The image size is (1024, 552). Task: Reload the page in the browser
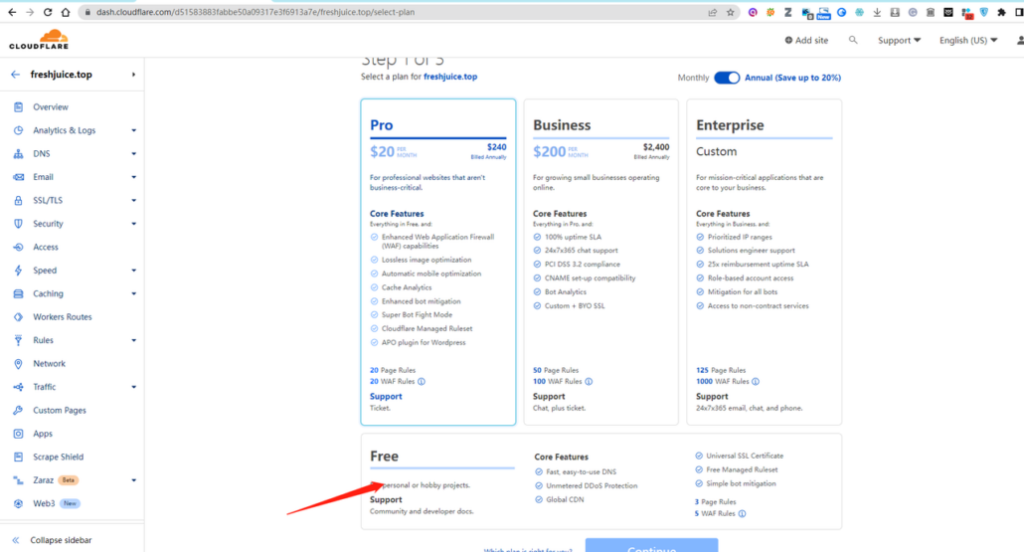tap(48, 12)
